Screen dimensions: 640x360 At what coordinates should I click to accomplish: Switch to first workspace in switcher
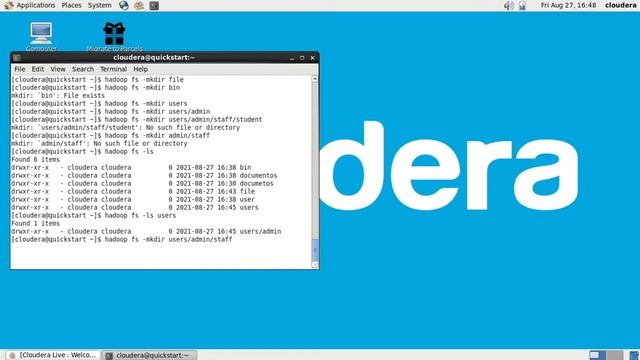598,355
